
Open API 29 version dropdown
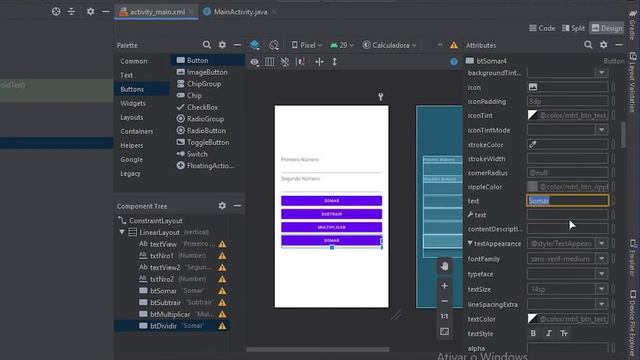pos(342,45)
